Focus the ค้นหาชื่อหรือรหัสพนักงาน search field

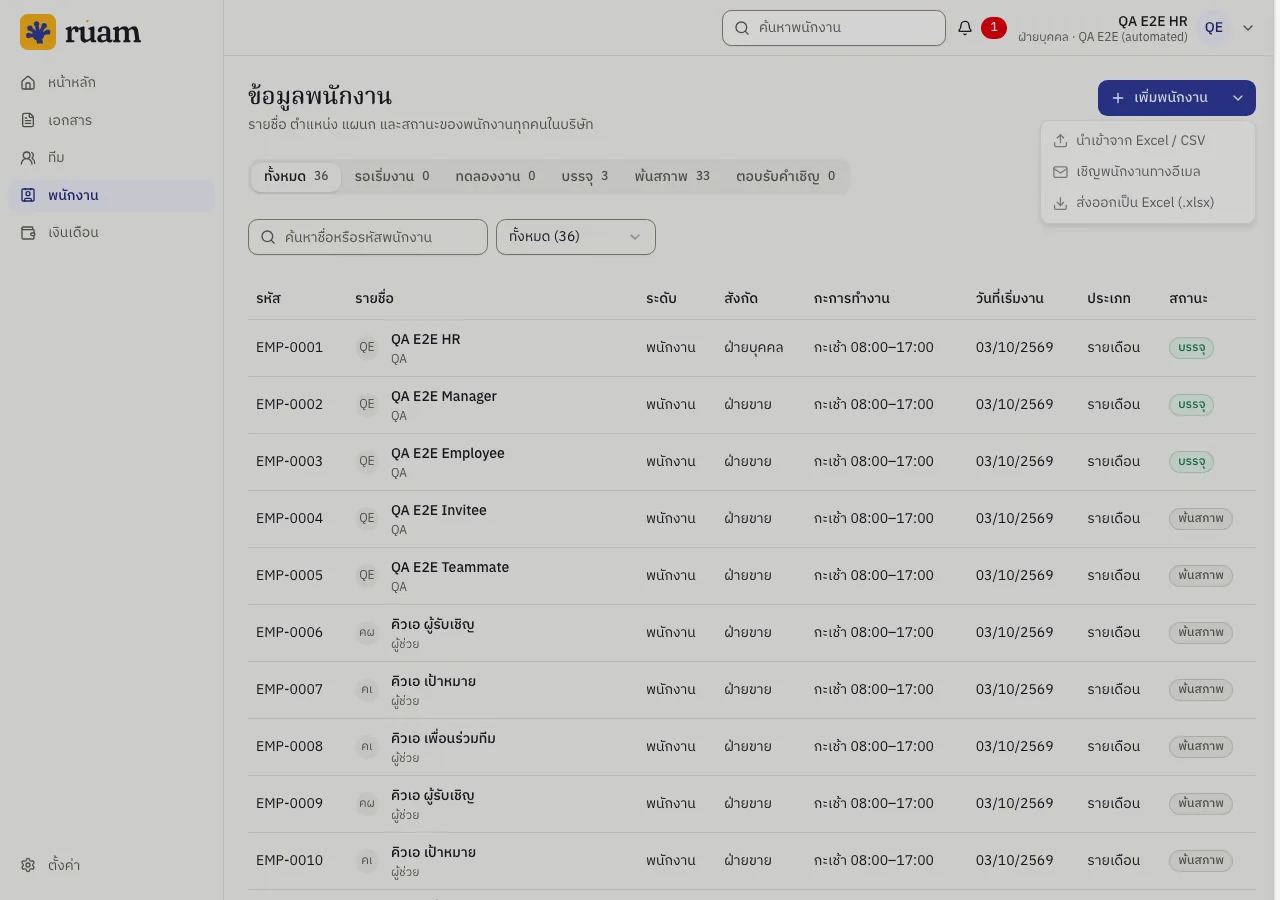(368, 237)
